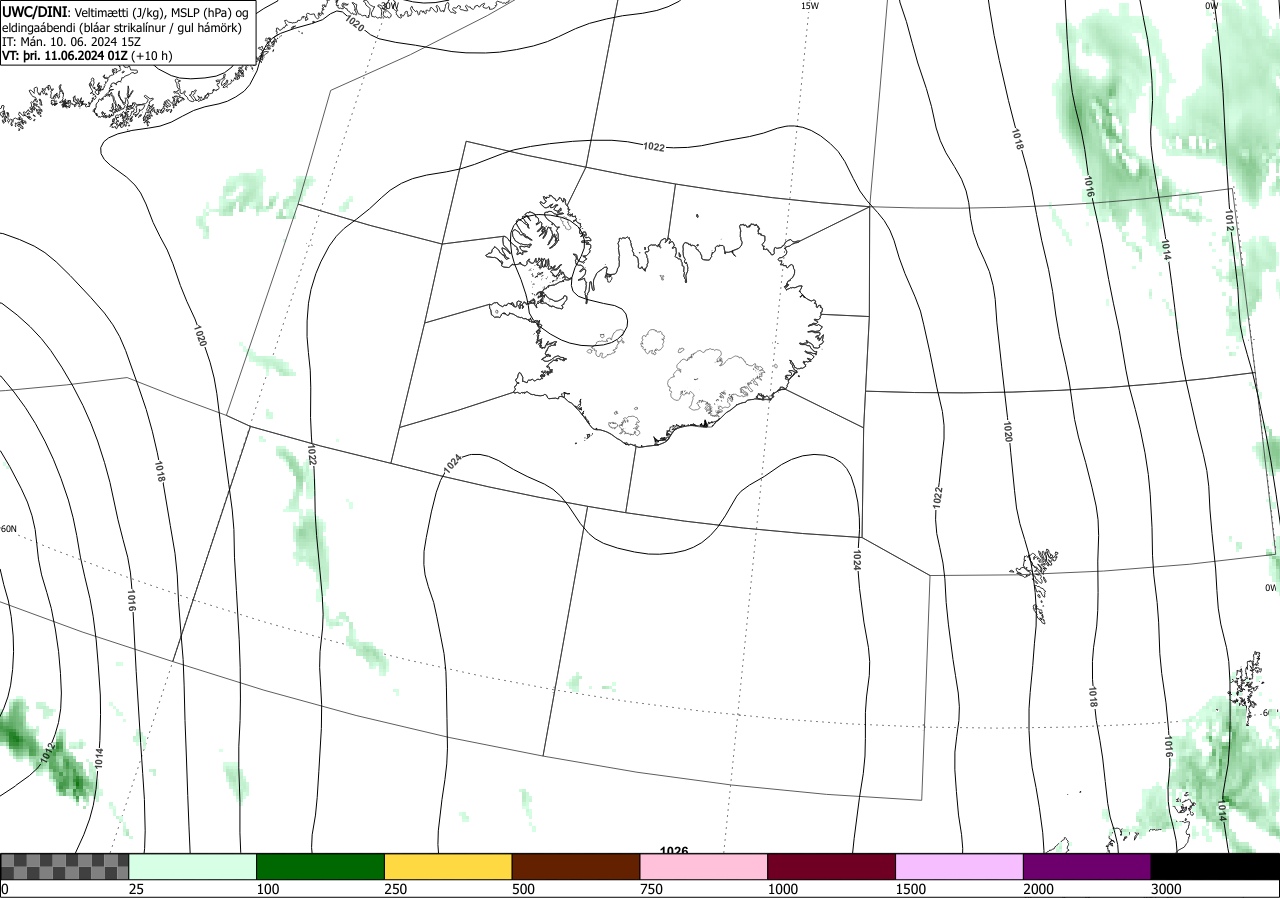Click the '2000' legend scale value
The width and height of the screenshot is (1280, 898).
click(1039, 889)
